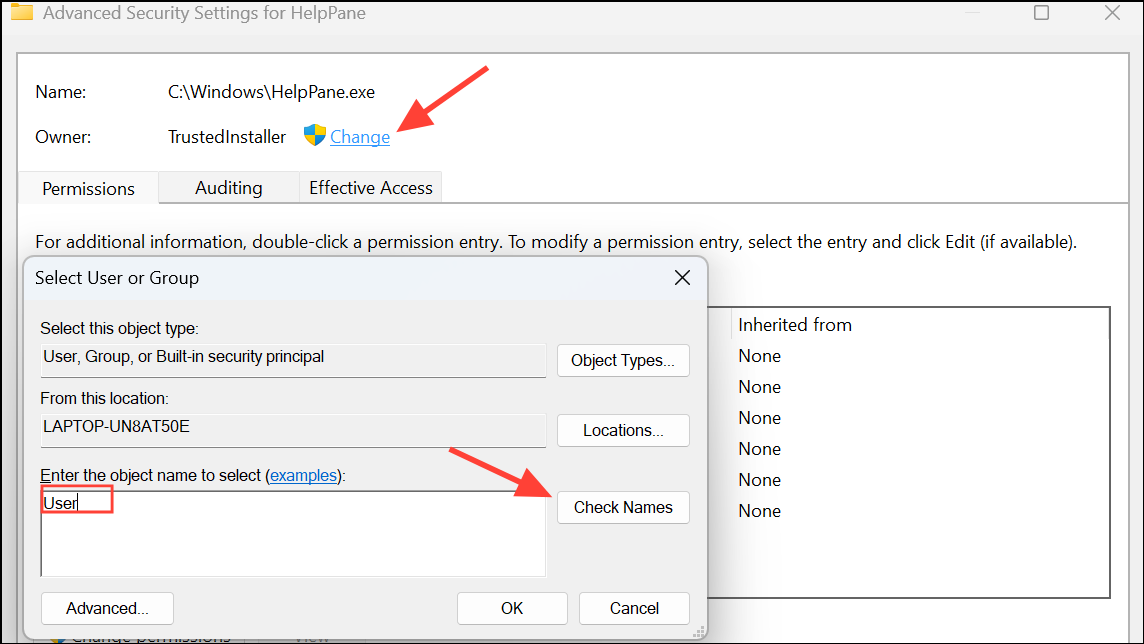Click the resize grip at dialog corner
Image resolution: width=1144 pixels, height=644 pixels.
(x=700, y=632)
